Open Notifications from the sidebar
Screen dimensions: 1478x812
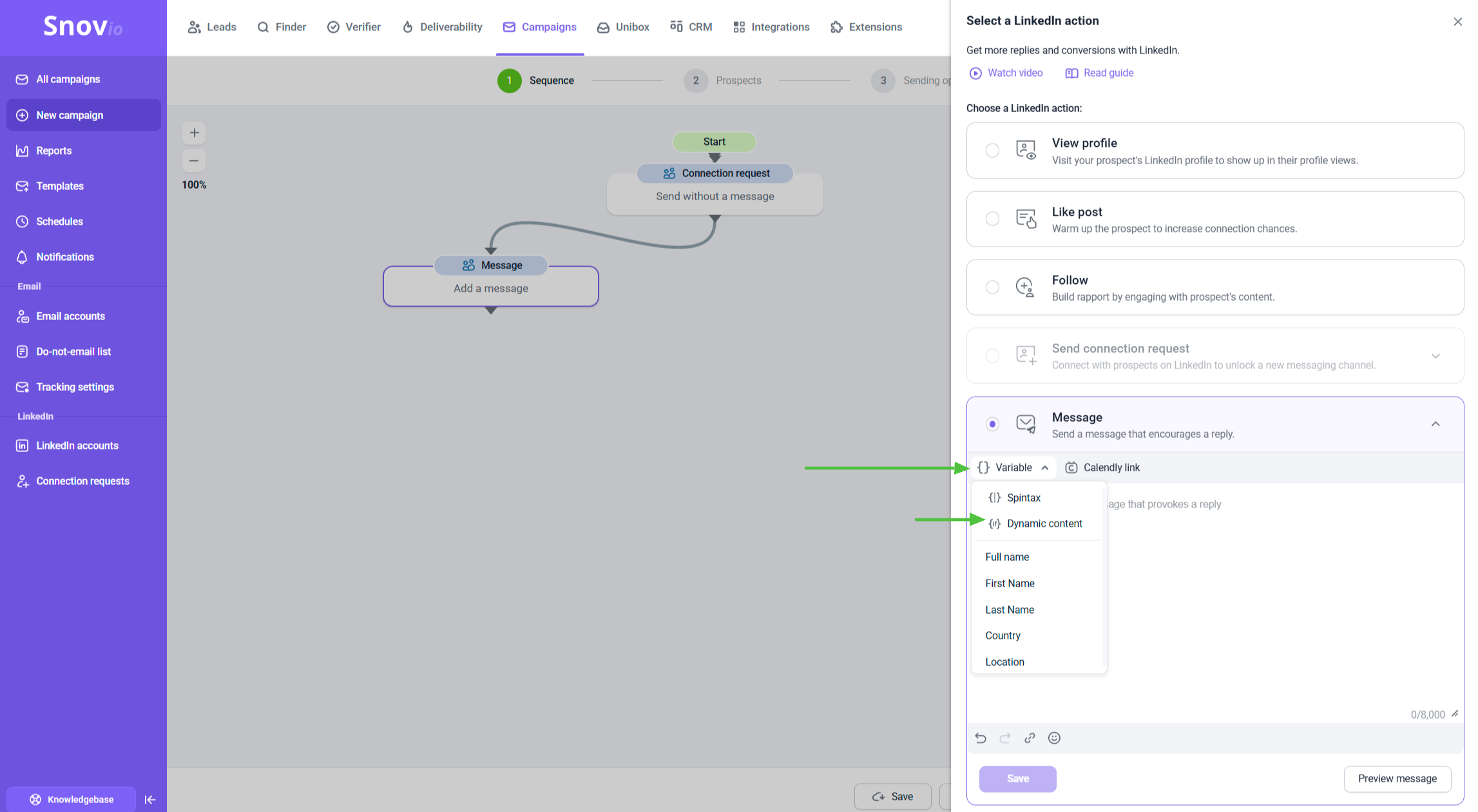point(84,257)
